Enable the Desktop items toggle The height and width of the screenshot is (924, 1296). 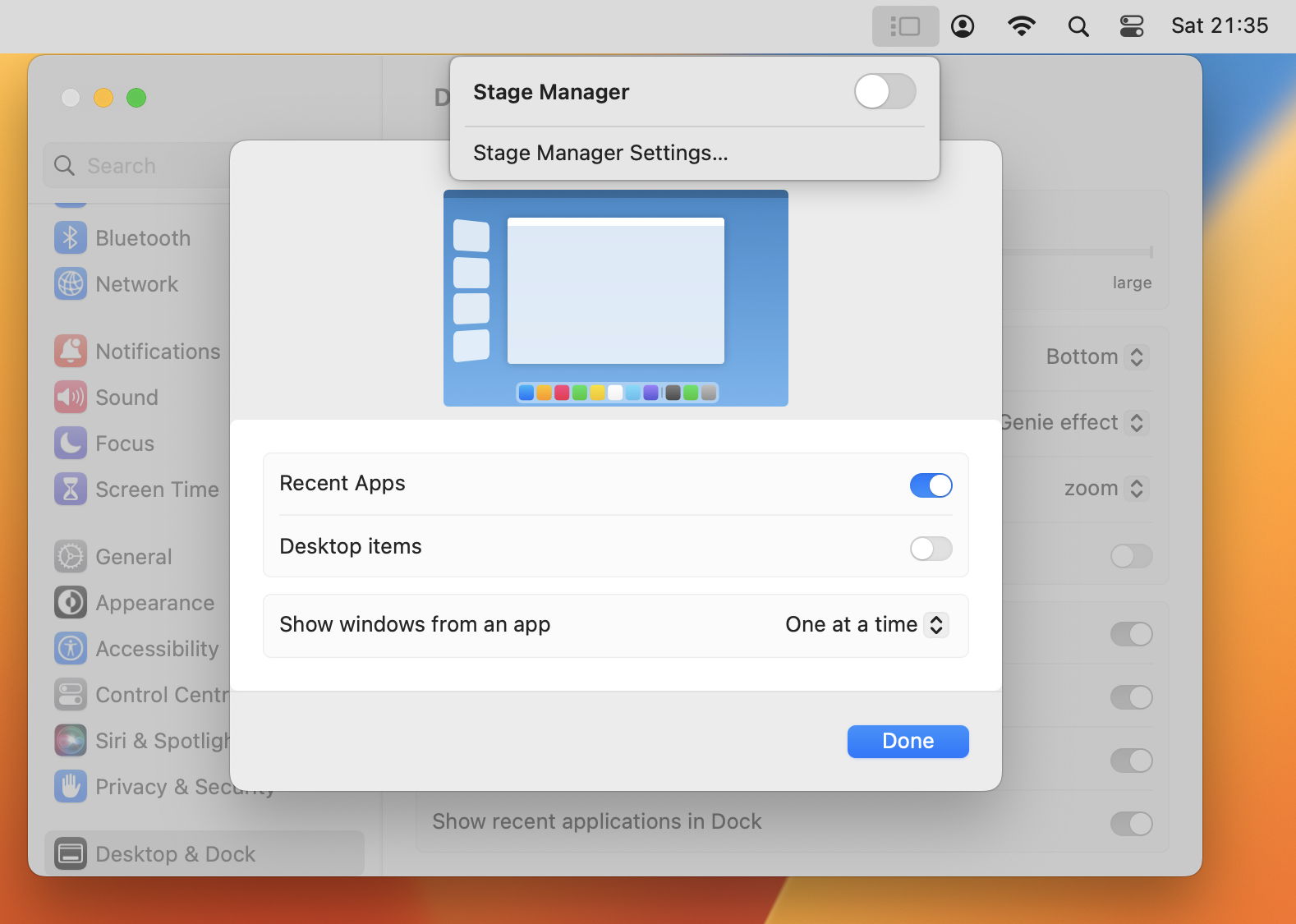pos(931,549)
